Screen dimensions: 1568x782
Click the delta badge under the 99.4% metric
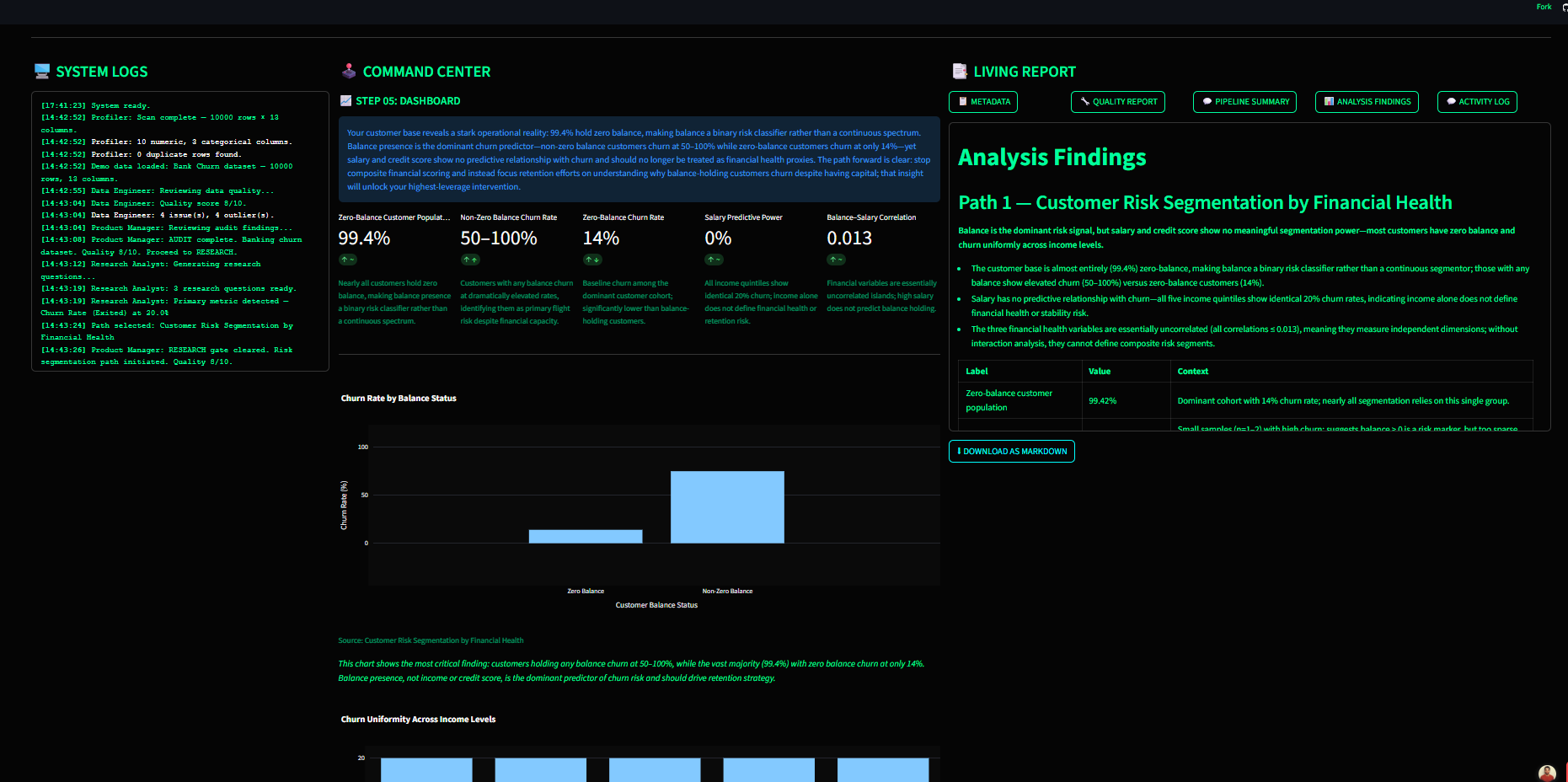point(348,260)
